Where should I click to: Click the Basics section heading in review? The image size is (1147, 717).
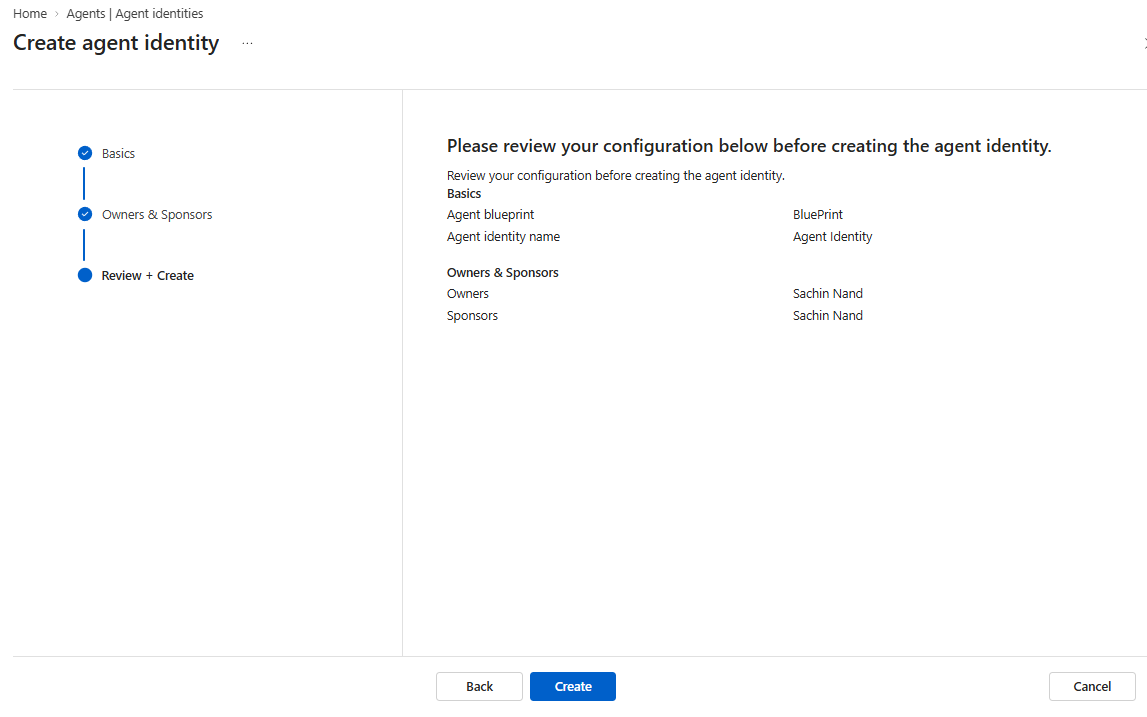point(464,194)
